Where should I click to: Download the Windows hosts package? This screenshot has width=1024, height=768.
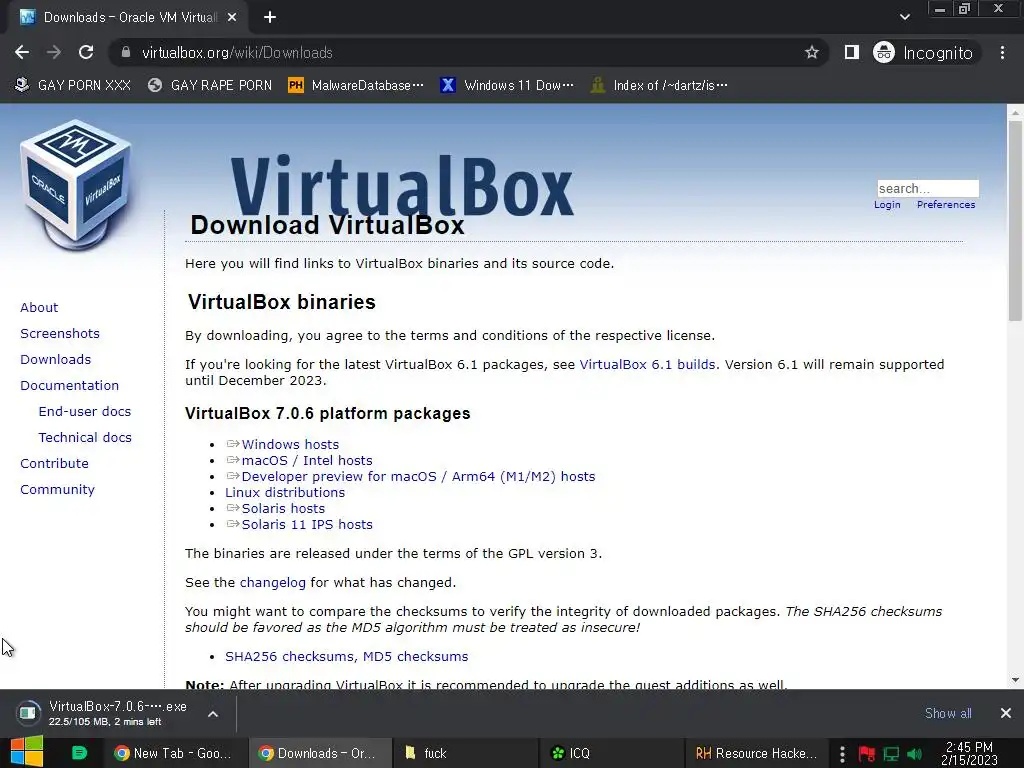click(290, 444)
